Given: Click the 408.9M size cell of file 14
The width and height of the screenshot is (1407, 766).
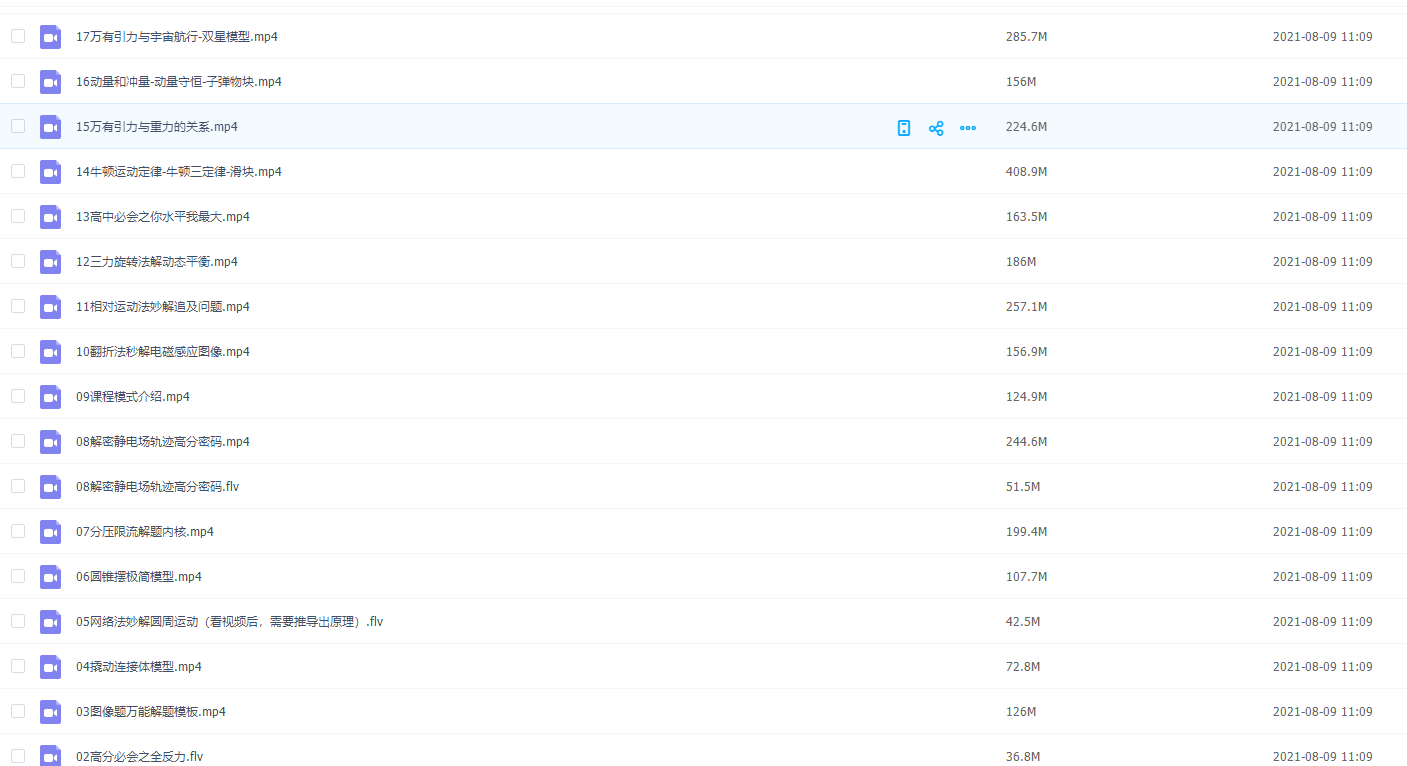Looking at the screenshot, I should [x=1026, y=172].
